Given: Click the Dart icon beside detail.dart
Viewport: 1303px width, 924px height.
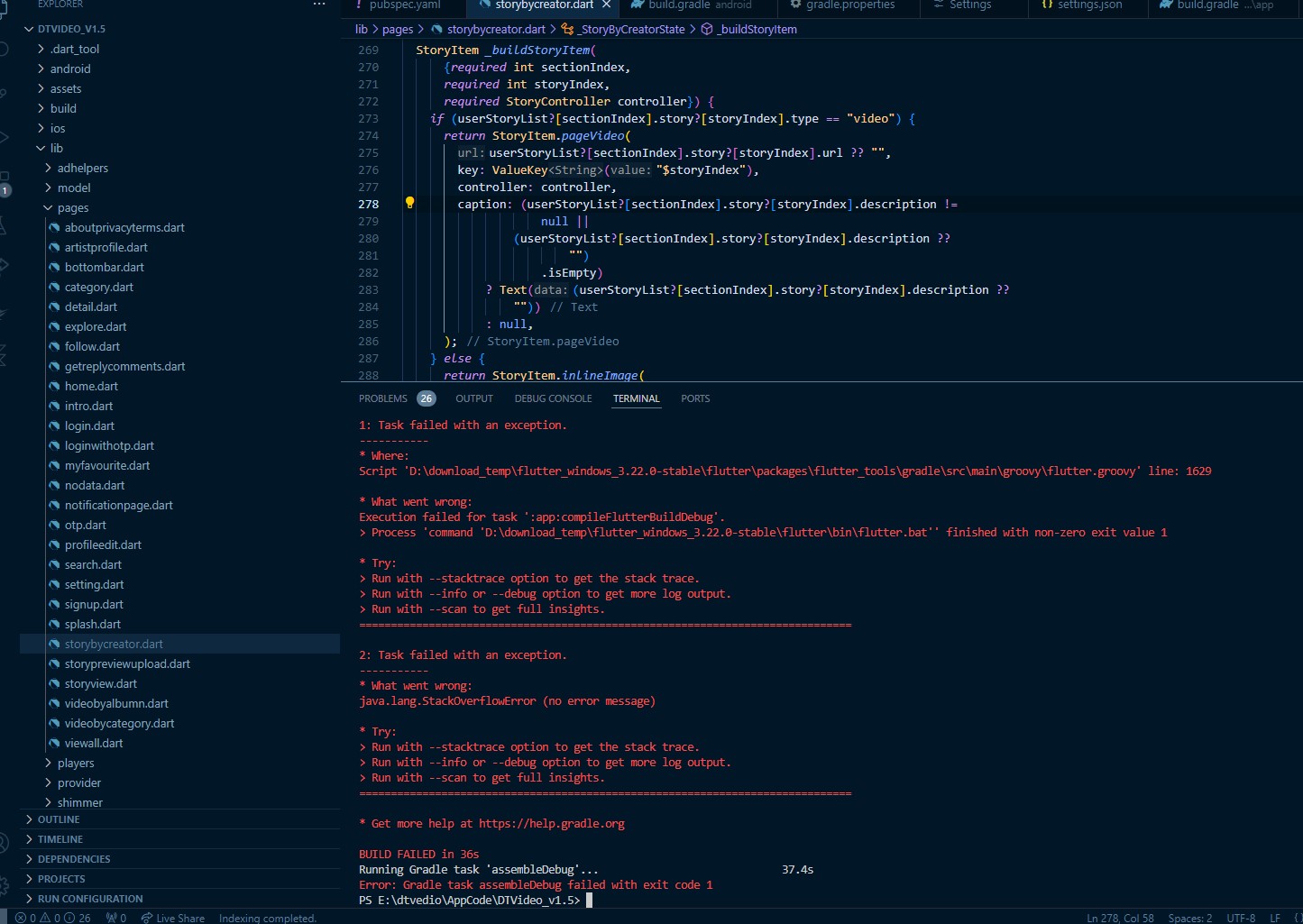Looking at the screenshot, I should 55,306.
